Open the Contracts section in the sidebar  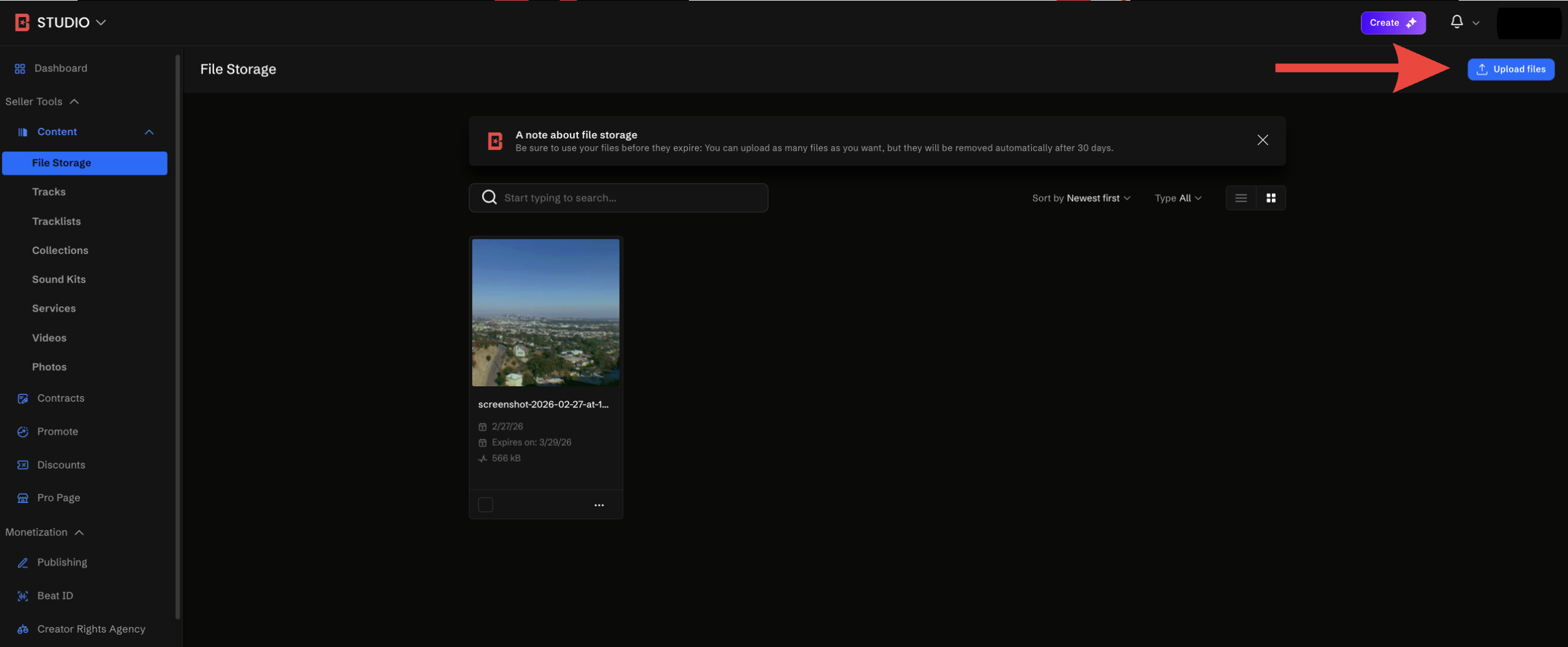tap(60, 398)
